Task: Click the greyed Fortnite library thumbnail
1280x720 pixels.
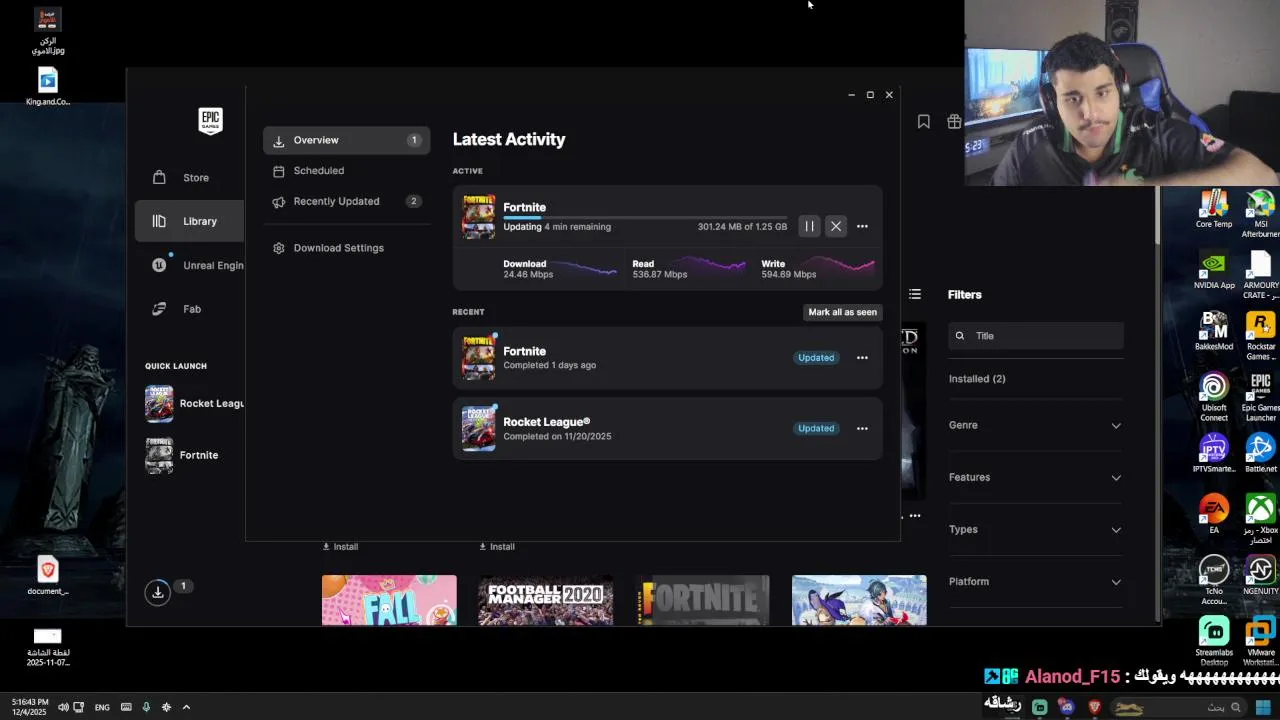Action: [703, 600]
